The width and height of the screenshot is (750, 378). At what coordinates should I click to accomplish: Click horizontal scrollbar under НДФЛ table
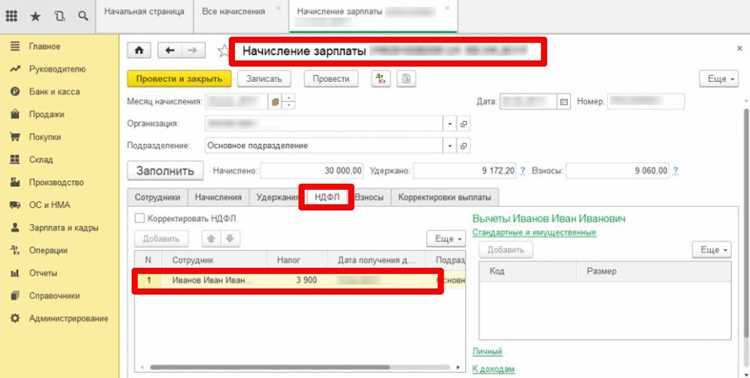point(270,367)
